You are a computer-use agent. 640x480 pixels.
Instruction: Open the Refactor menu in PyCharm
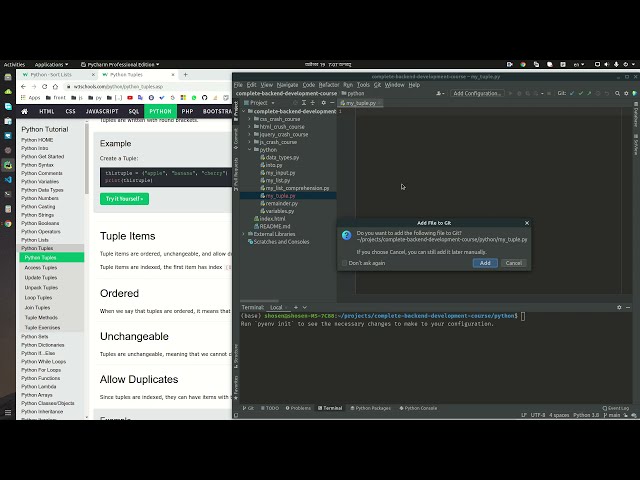tap(329, 85)
